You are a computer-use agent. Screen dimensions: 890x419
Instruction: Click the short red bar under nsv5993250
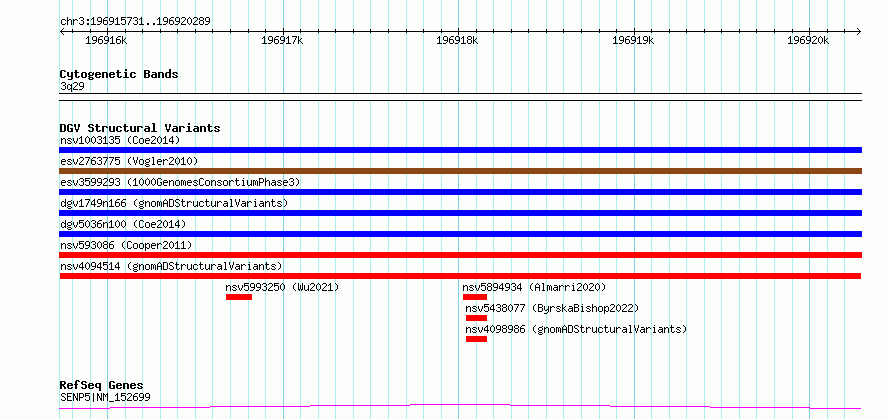click(x=239, y=297)
